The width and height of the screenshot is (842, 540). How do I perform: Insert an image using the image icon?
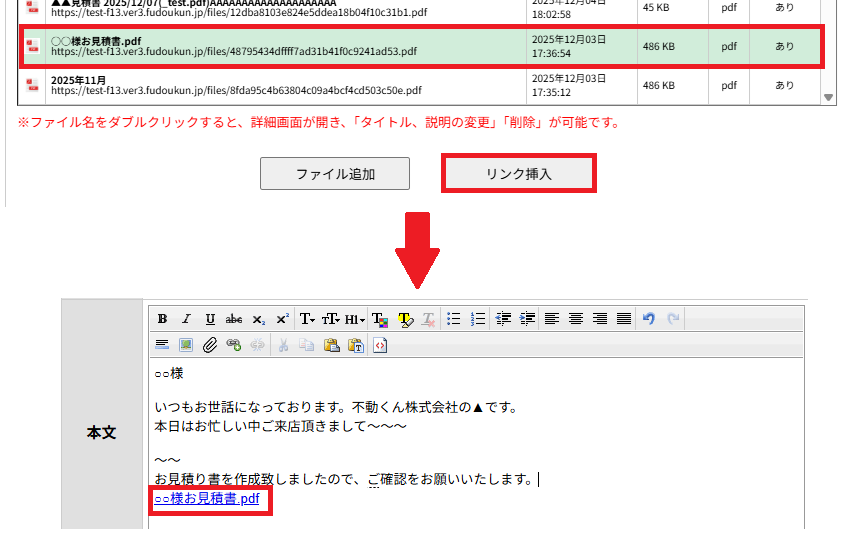pos(185,345)
